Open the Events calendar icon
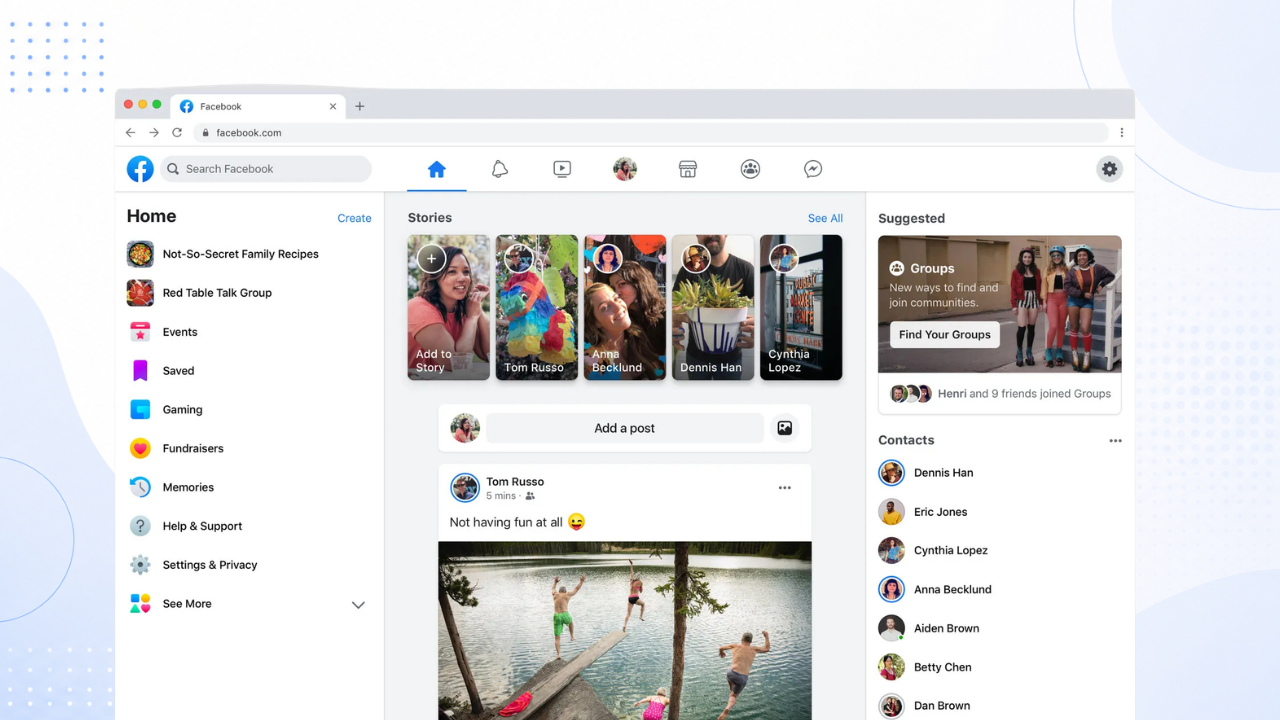1280x720 pixels. (x=140, y=332)
